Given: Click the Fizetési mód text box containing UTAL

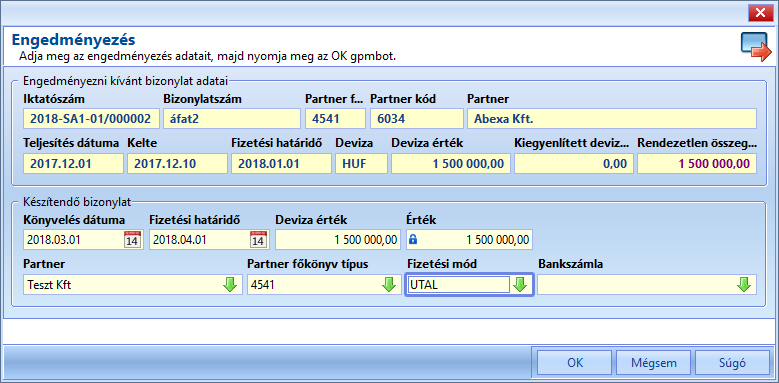Looking at the screenshot, I should 459,285.
